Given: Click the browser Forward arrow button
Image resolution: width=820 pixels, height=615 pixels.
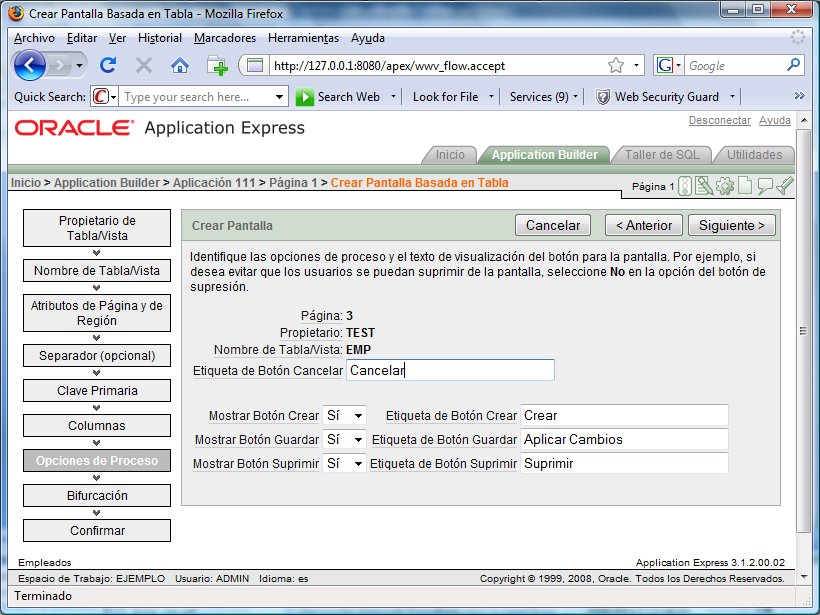Looking at the screenshot, I should click(x=60, y=65).
